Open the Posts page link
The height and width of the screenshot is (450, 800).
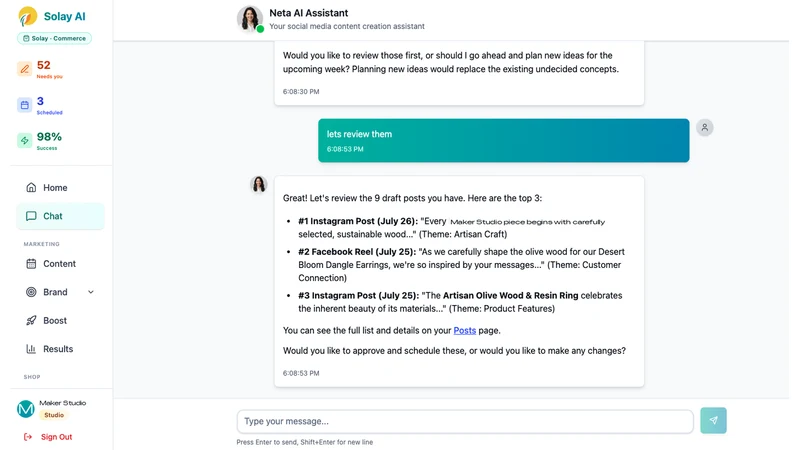coord(465,331)
